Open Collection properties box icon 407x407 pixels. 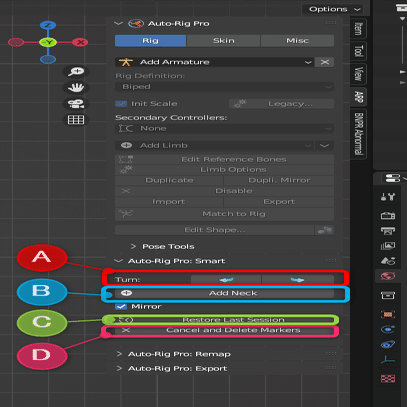point(388,295)
